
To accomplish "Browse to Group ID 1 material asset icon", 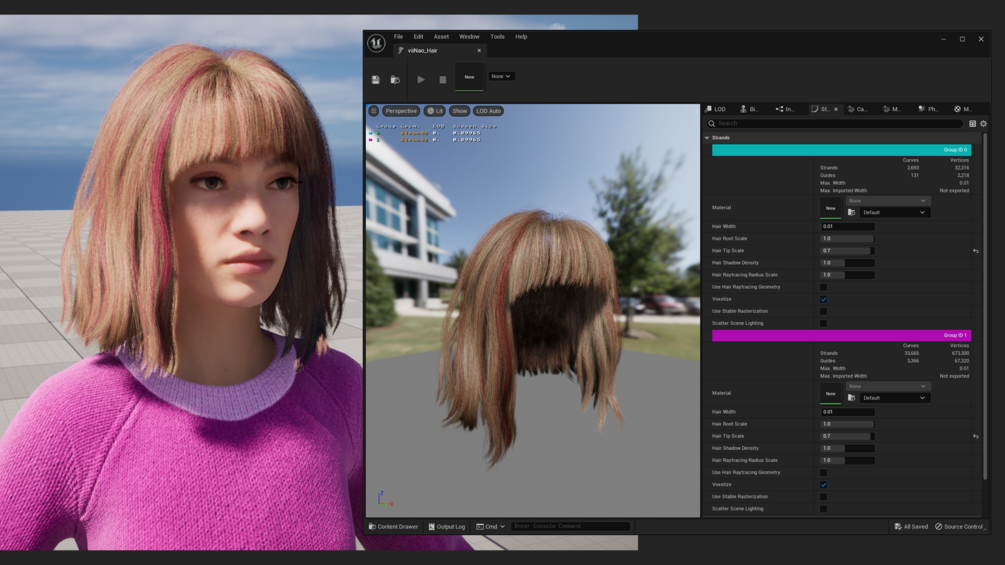I will pyautogui.click(x=851, y=398).
